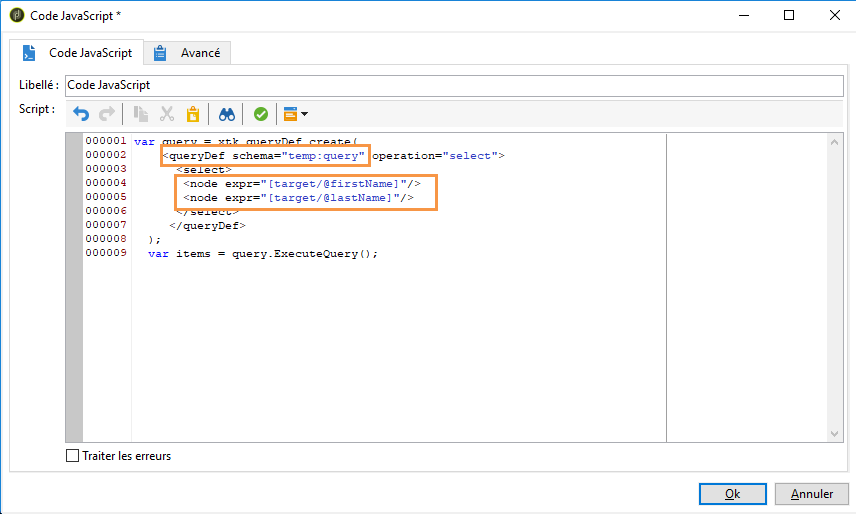Click the orange insert-template icon

[x=290, y=114]
